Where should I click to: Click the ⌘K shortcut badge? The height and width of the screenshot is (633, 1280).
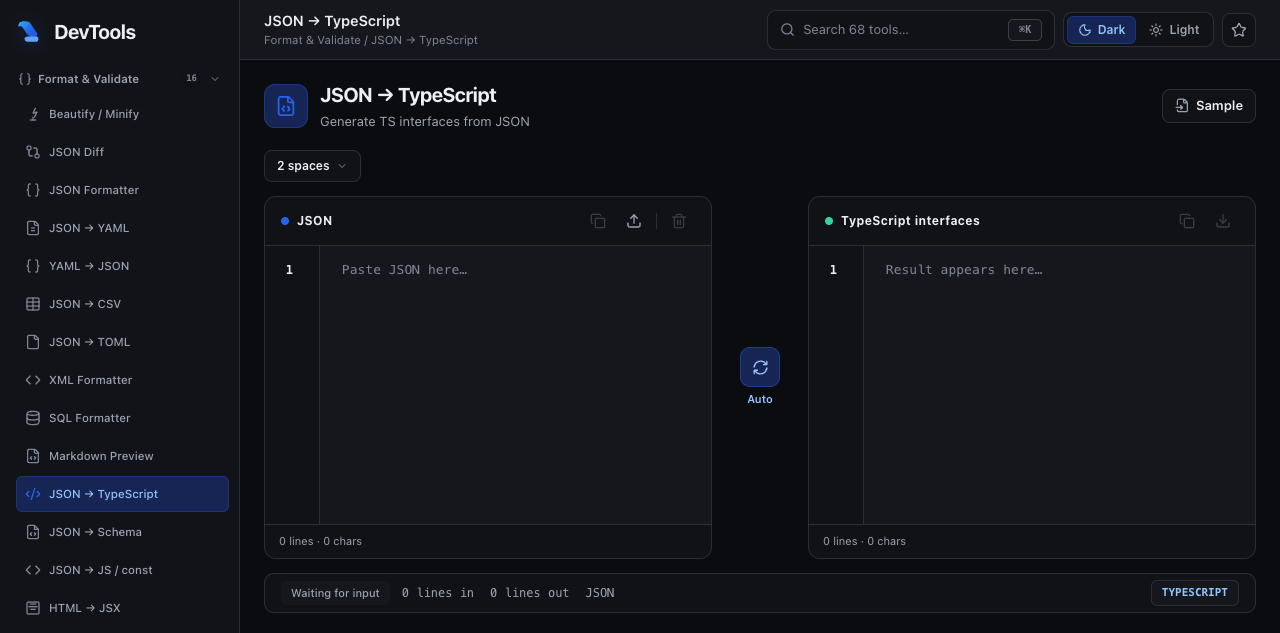point(1025,30)
